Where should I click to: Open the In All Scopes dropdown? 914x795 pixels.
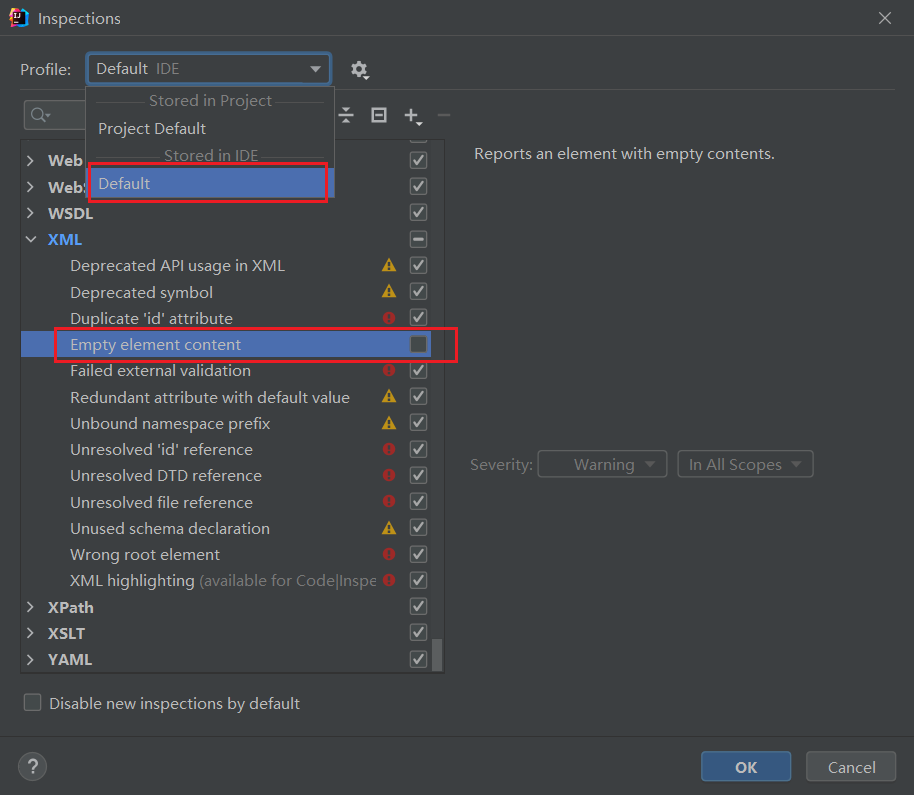coord(745,464)
